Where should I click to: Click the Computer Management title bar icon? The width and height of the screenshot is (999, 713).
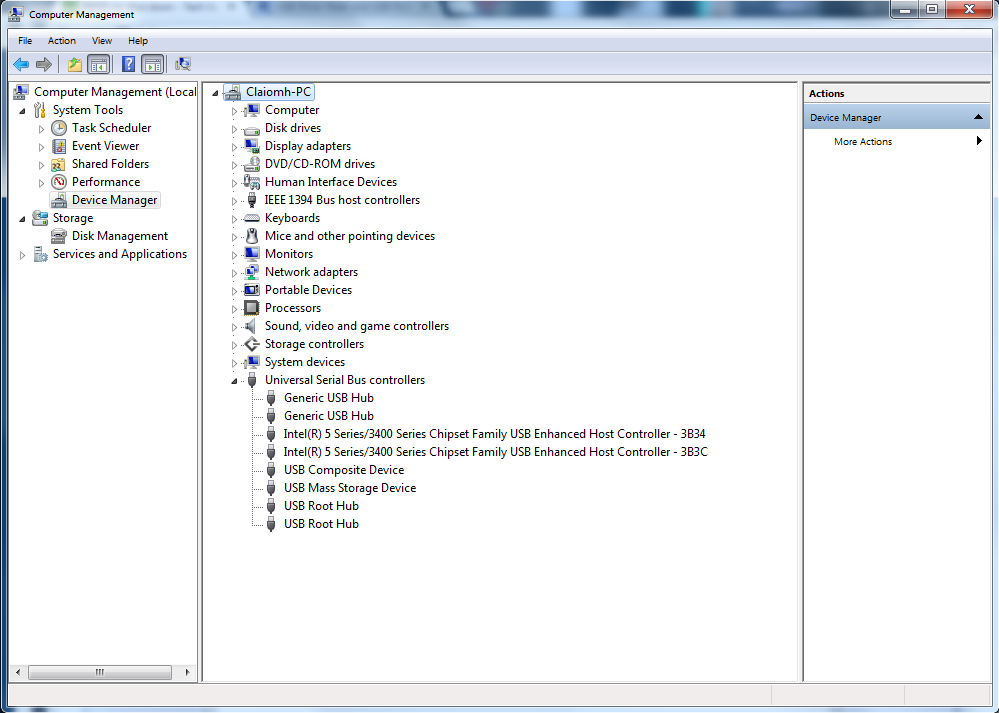16,13
